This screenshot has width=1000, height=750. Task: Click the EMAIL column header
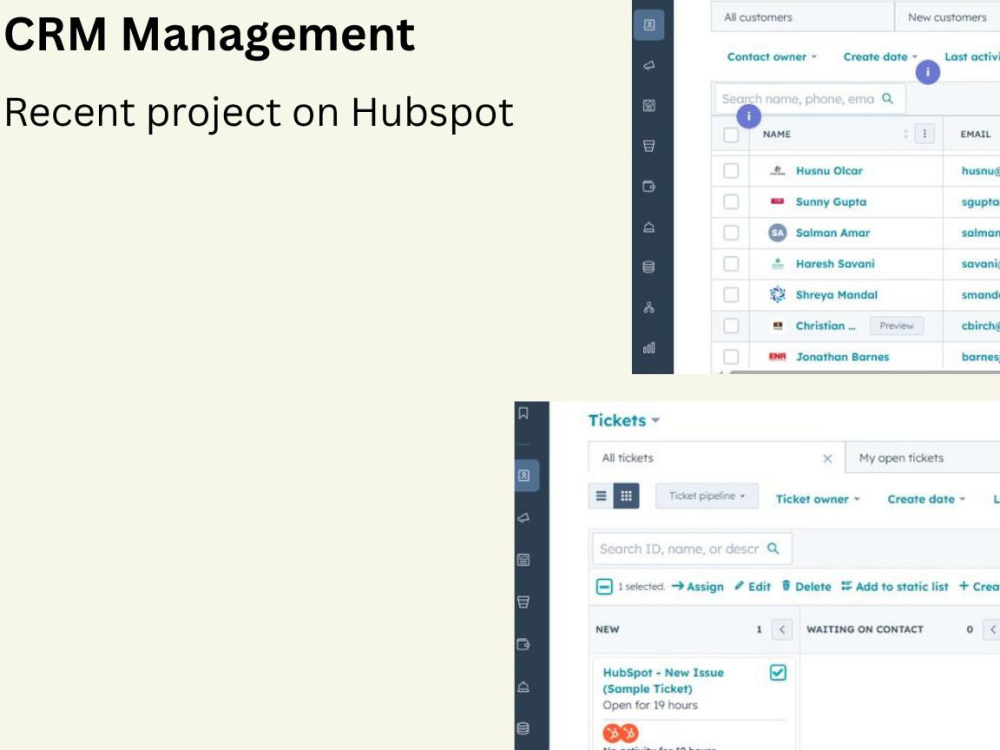[975, 134]
